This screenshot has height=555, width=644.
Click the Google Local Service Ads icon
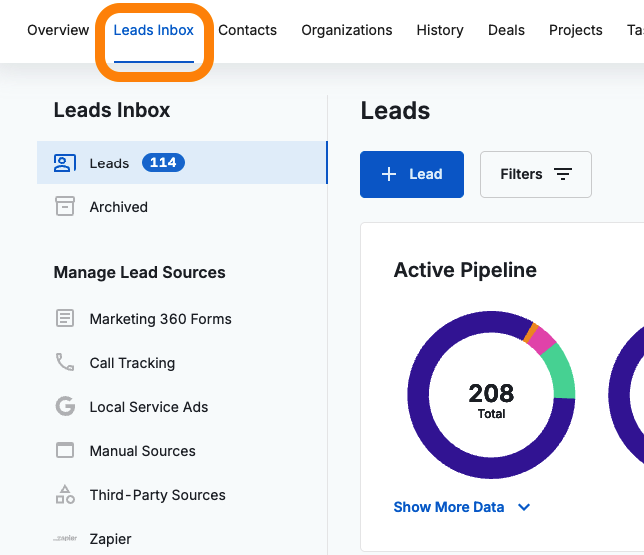(x=65, y=406)
